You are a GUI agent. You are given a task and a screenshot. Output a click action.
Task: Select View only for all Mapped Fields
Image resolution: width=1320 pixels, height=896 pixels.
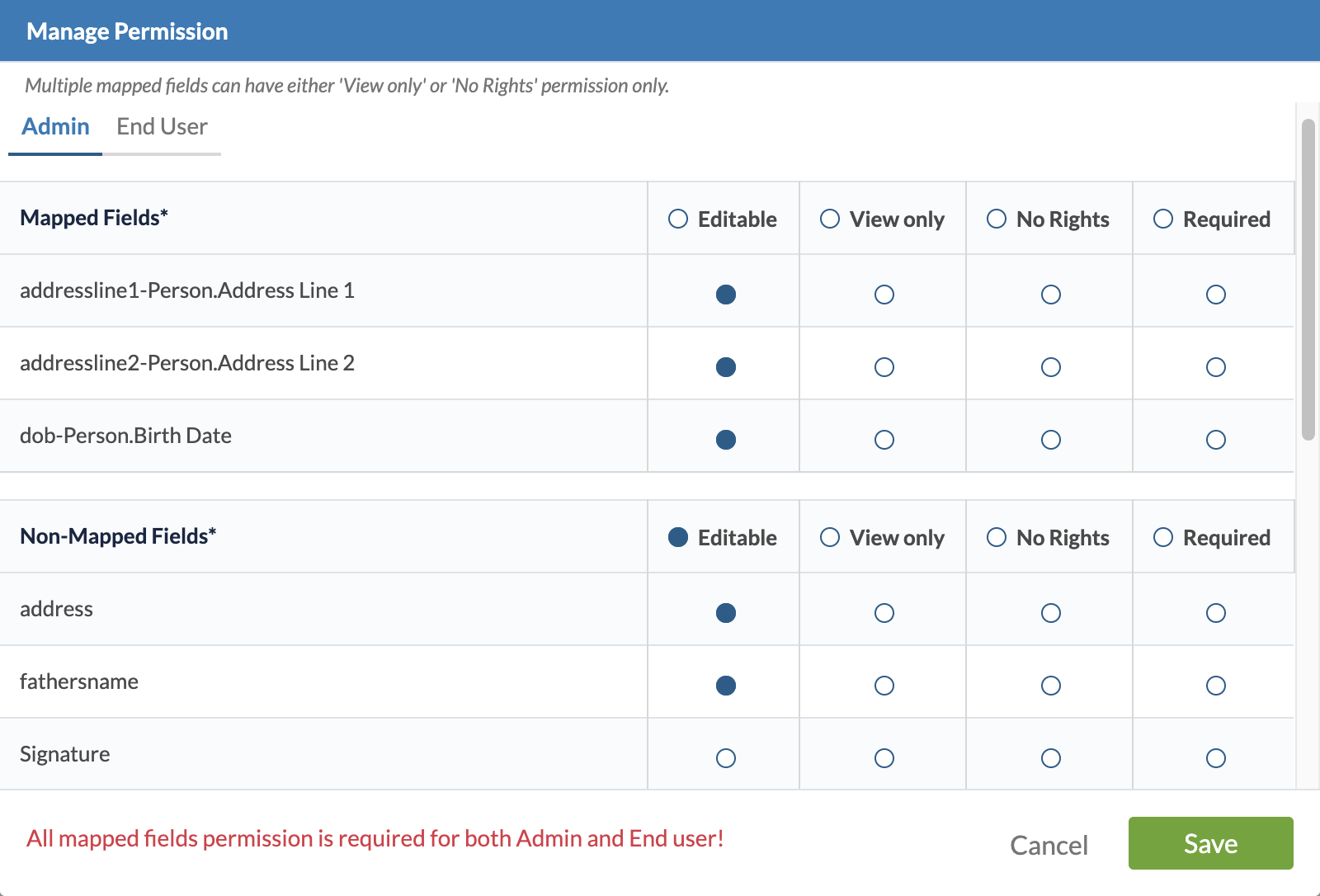click(x=830, y=219)
